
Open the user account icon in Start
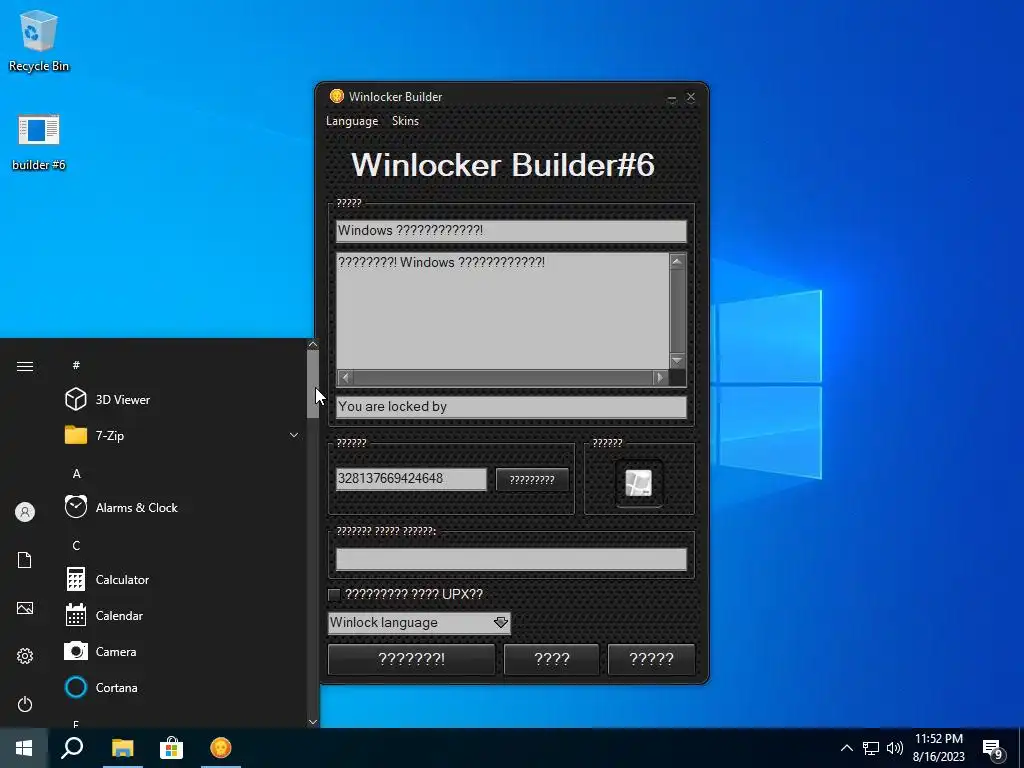click(25, 512)
